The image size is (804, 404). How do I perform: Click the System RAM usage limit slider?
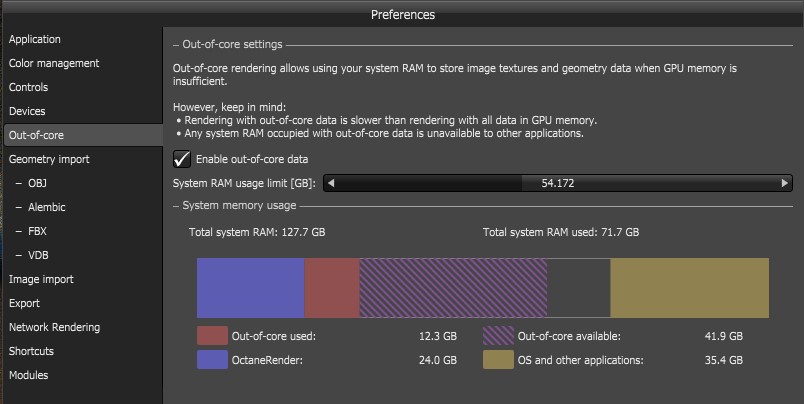point(557,183)
